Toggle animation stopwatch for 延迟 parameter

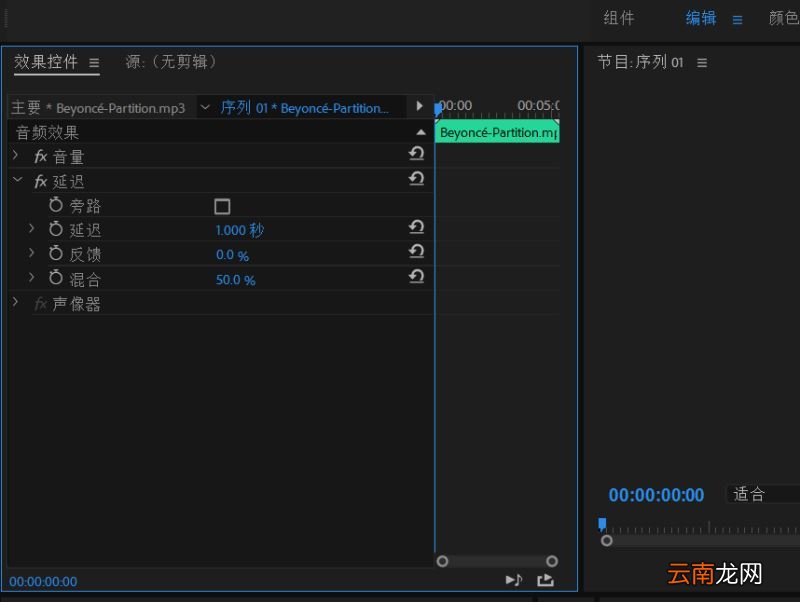pyautogui.click(x=56, y=229)
